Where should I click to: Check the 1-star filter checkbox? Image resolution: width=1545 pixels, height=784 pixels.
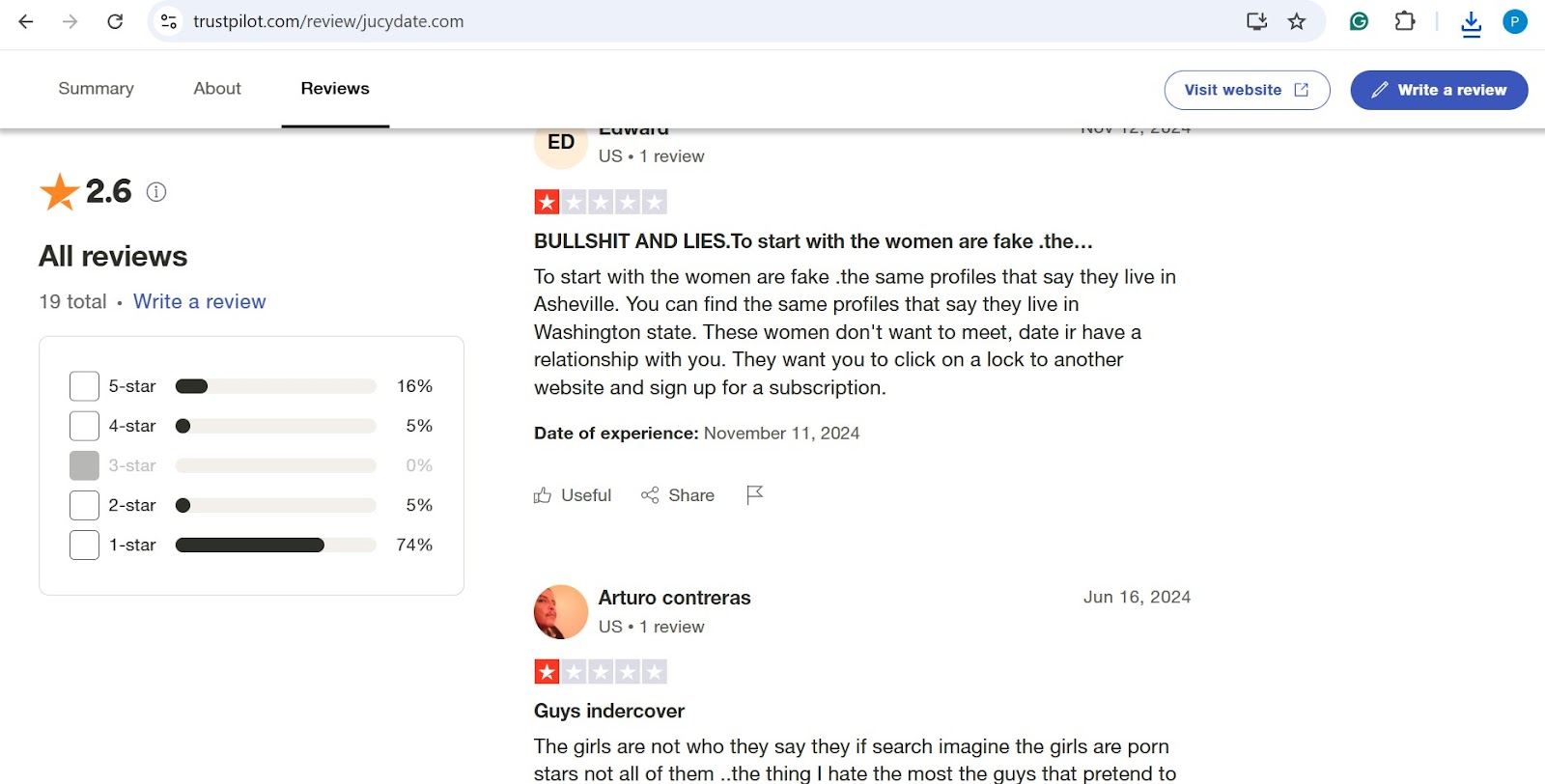point(84,545)
